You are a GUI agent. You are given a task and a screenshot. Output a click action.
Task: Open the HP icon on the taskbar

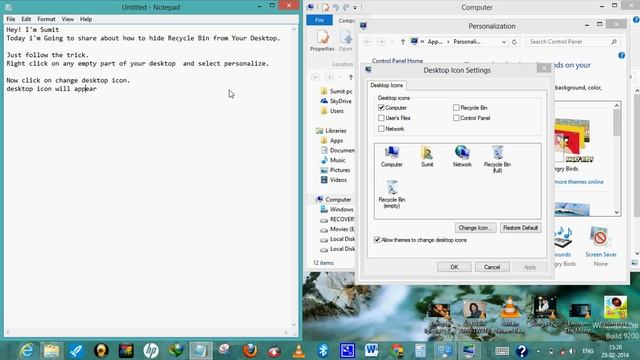point(151,351)
